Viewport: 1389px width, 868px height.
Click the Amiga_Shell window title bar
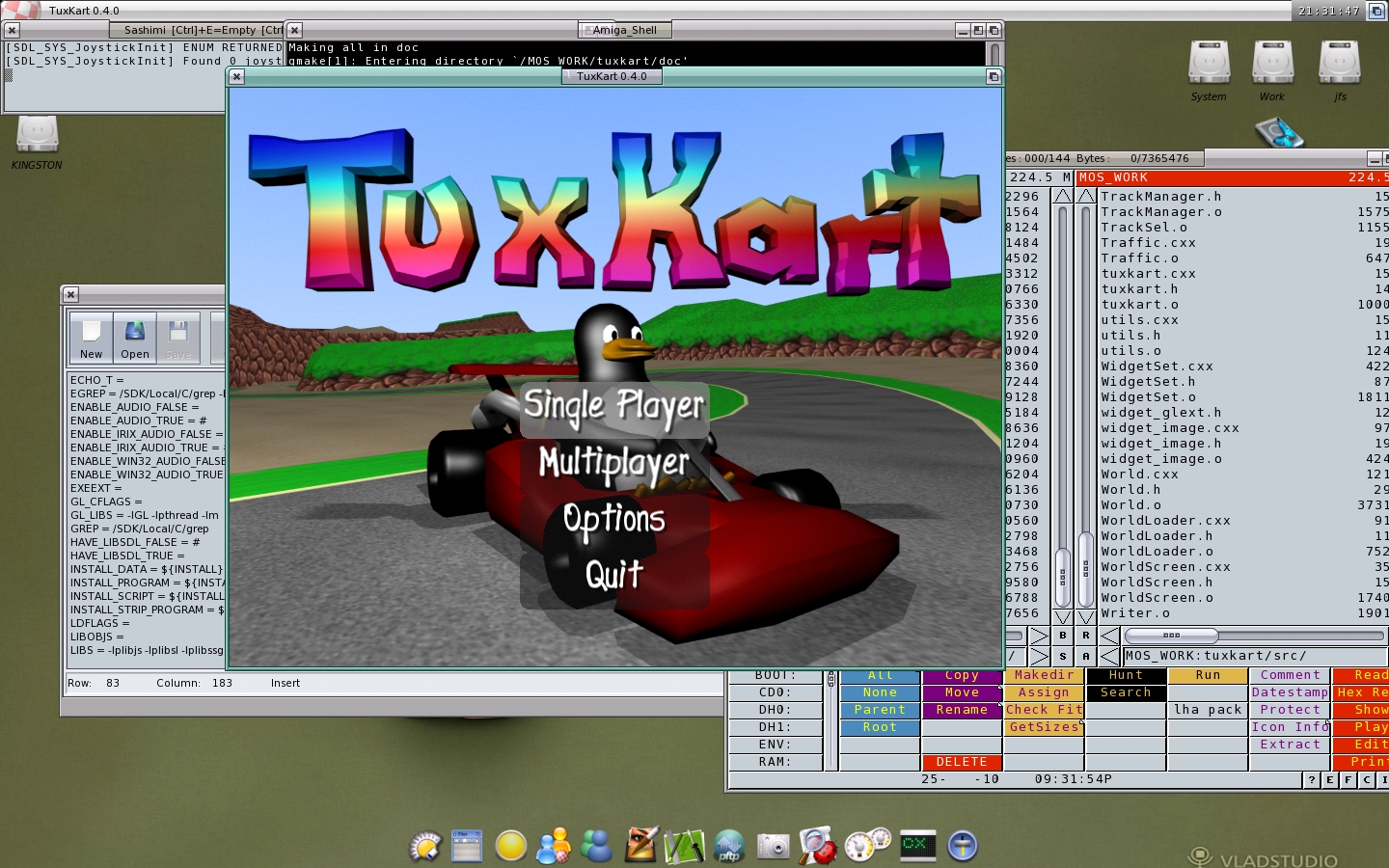[x=627, y=30]
